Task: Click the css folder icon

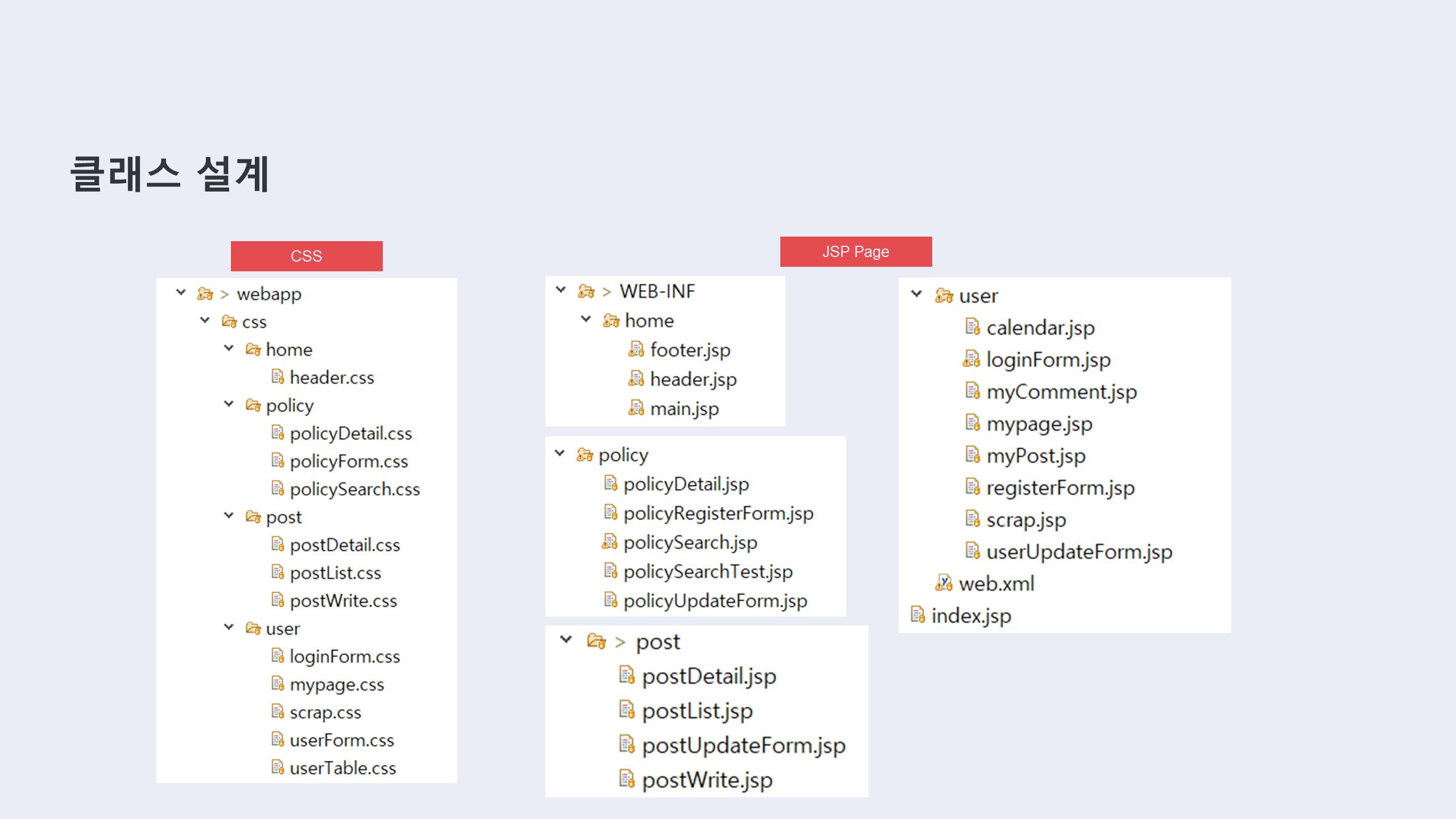Action: coord(229,322)
